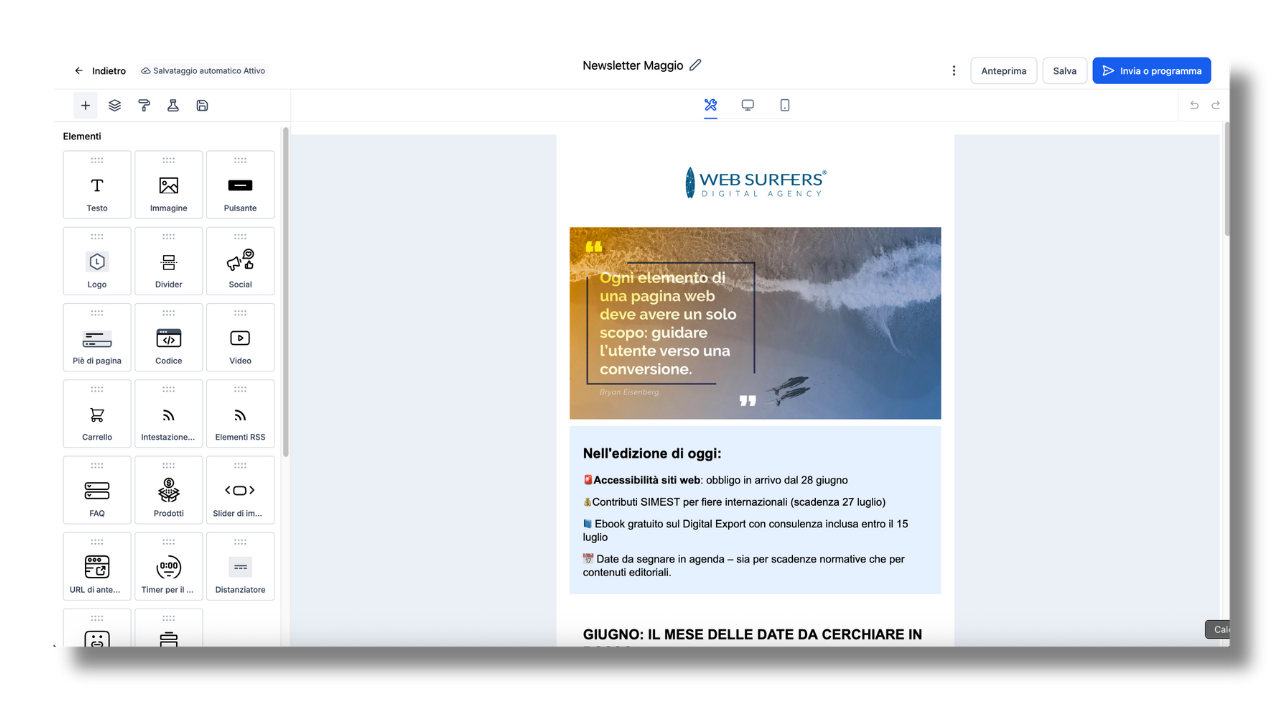The width and height of the screenshot is (1280, 720).
Task: Select the beach quote banner image
Action: 755,323
